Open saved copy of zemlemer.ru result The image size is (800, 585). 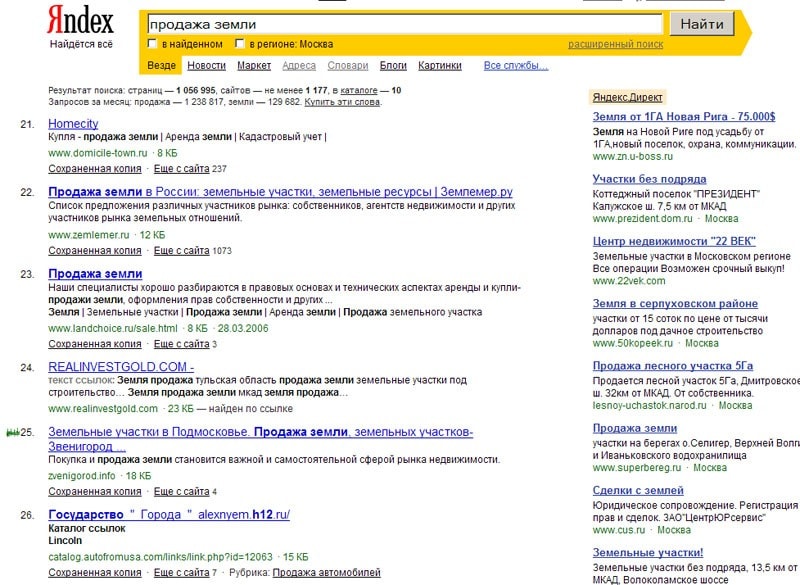94,251
